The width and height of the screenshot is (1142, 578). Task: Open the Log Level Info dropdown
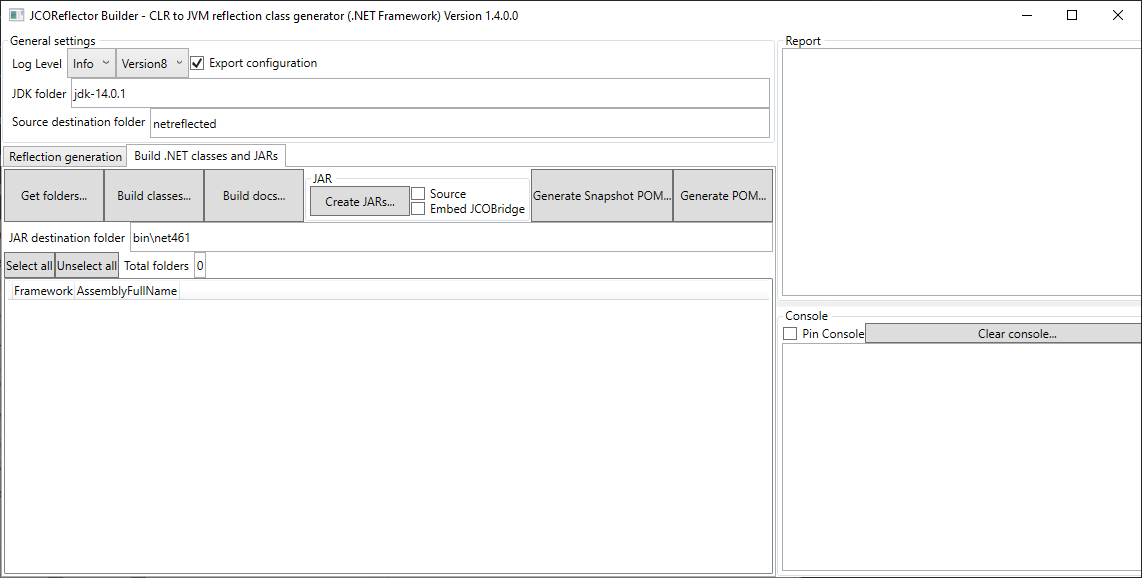pos(91,63)
